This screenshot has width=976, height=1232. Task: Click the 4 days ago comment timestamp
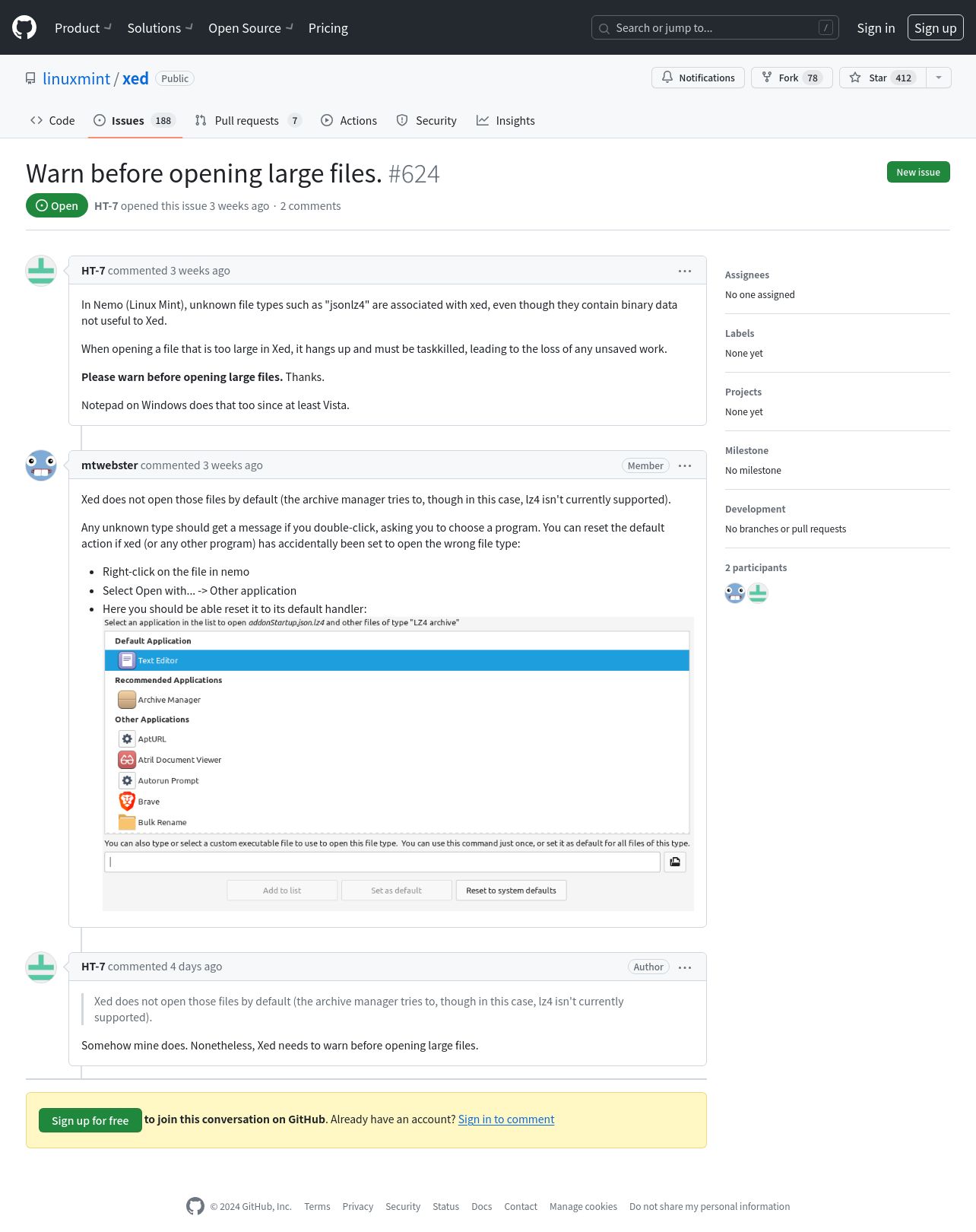196,966
